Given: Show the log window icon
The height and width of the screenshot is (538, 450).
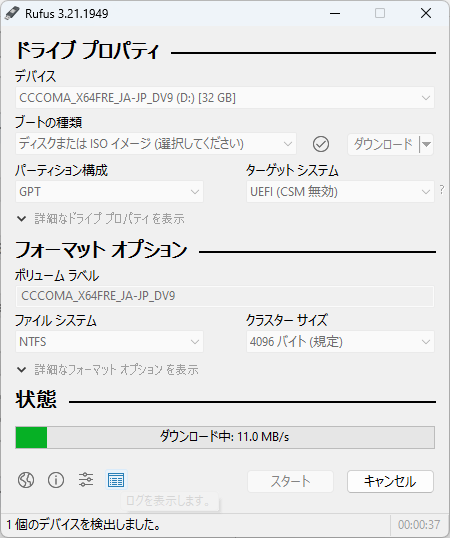Looking at the screenshot, I should (x=116, y=480).
